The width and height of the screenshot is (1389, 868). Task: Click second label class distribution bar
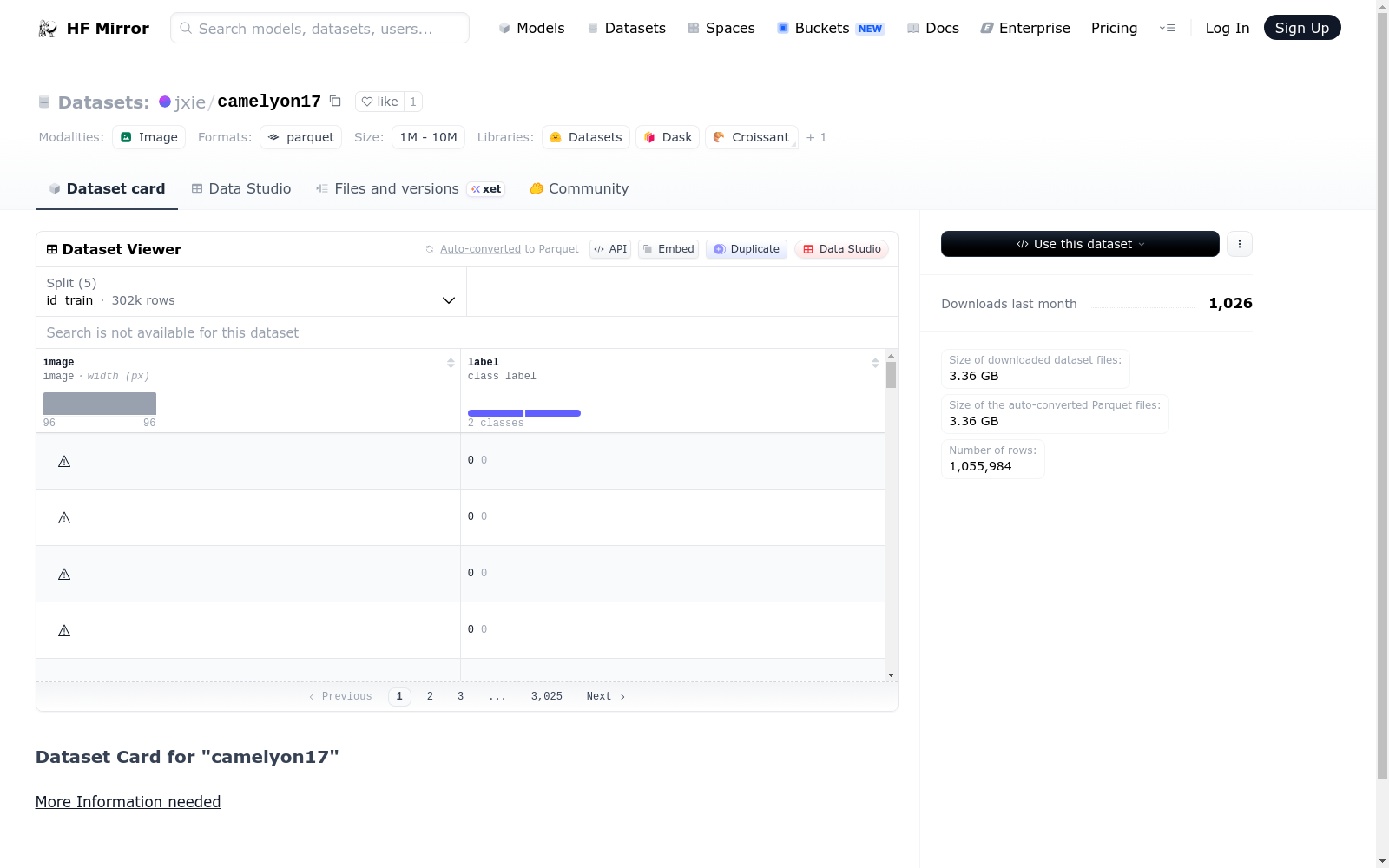point(553,413)
